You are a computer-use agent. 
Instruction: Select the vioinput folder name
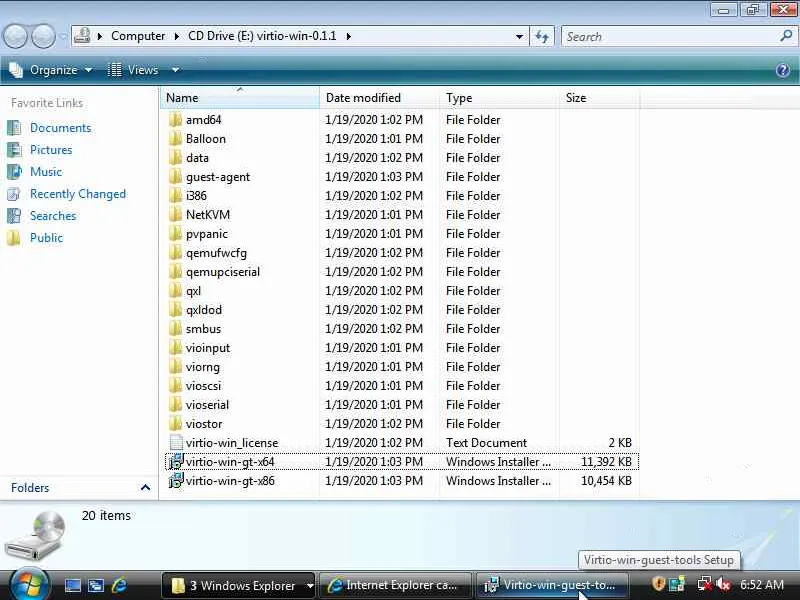[208, 348]
